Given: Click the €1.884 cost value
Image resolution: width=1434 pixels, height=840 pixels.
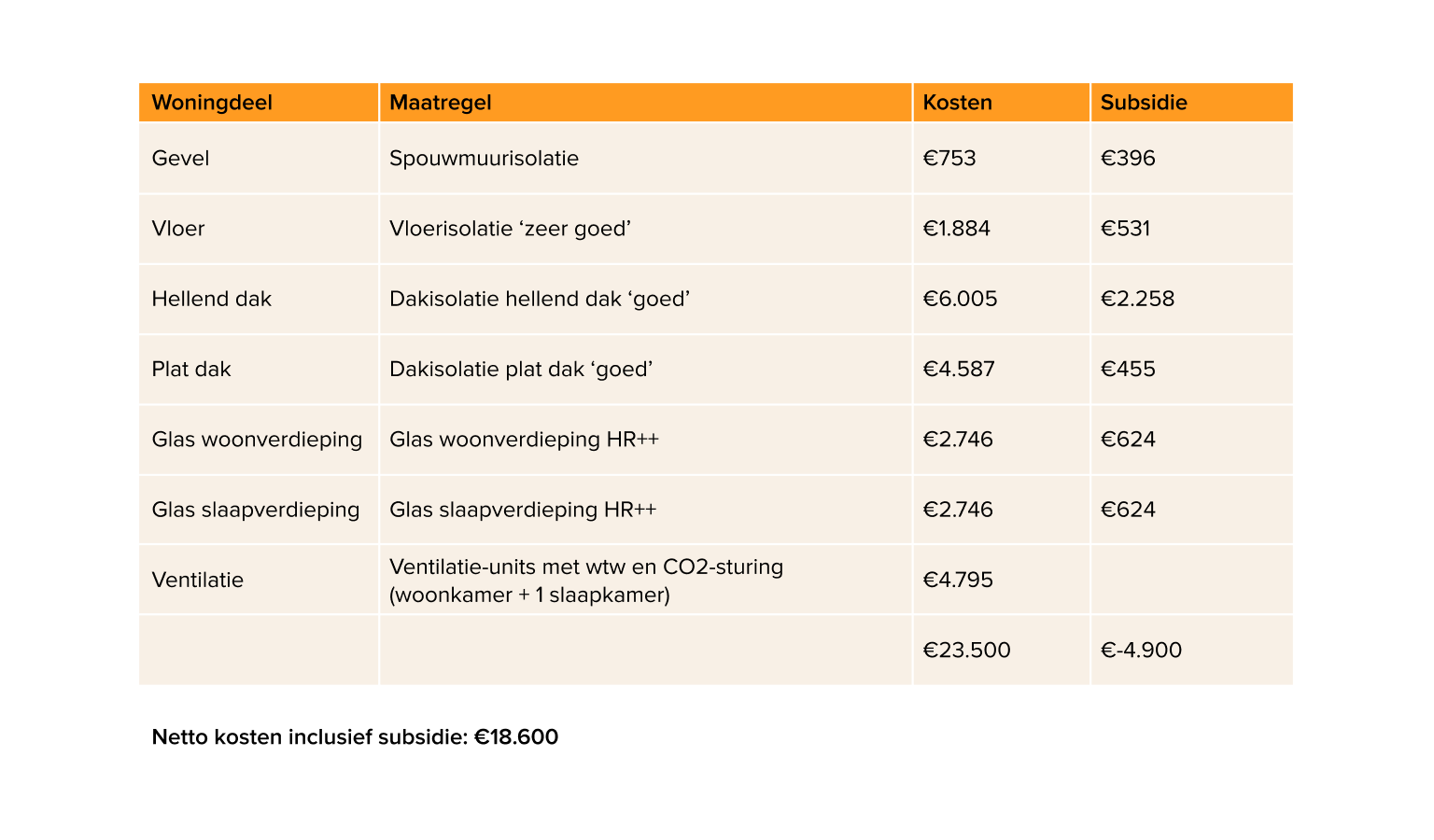Looking at the screenshot, I should [957, 229].
